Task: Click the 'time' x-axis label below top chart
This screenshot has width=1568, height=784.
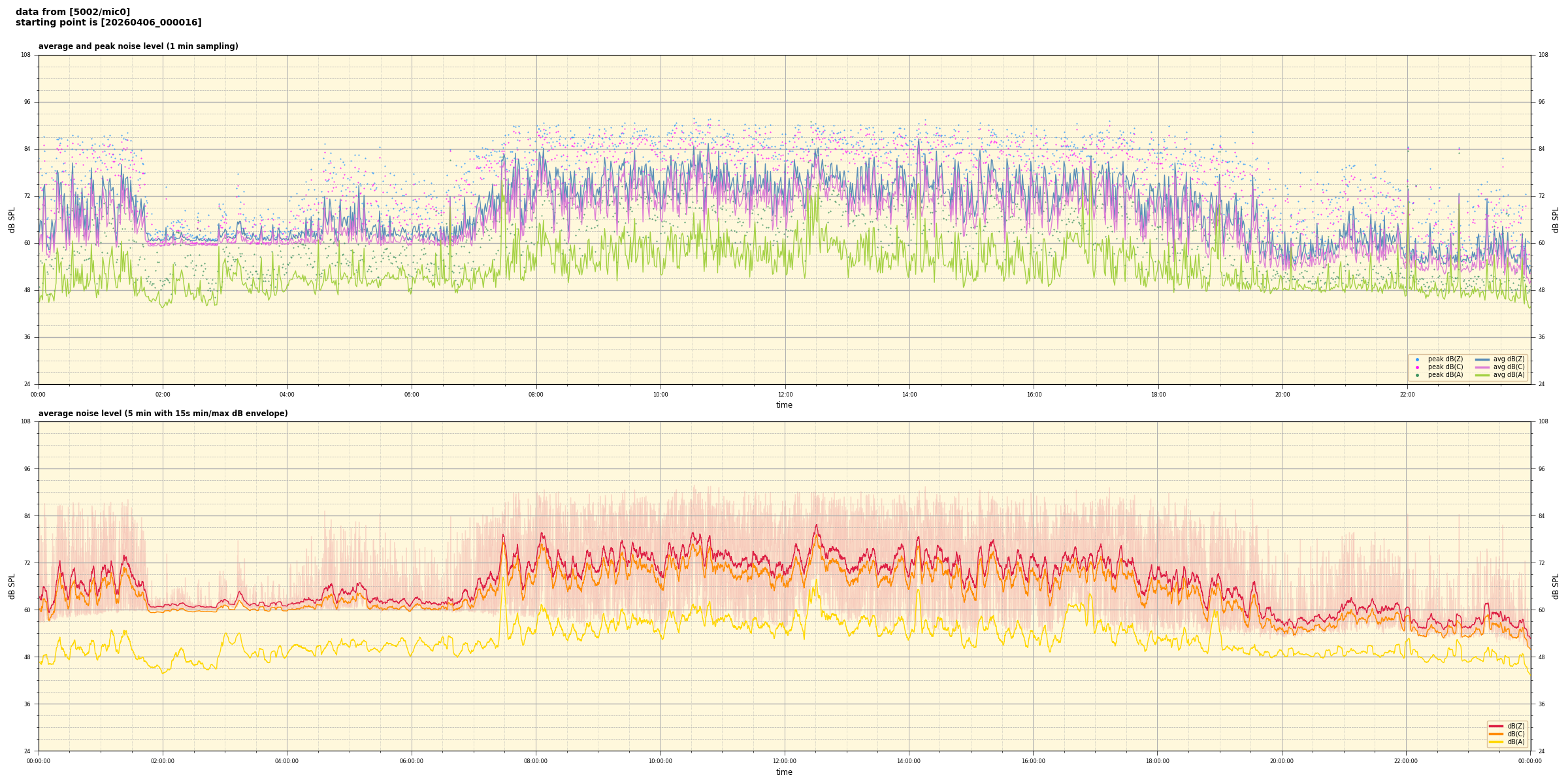Action: [784, 405]
